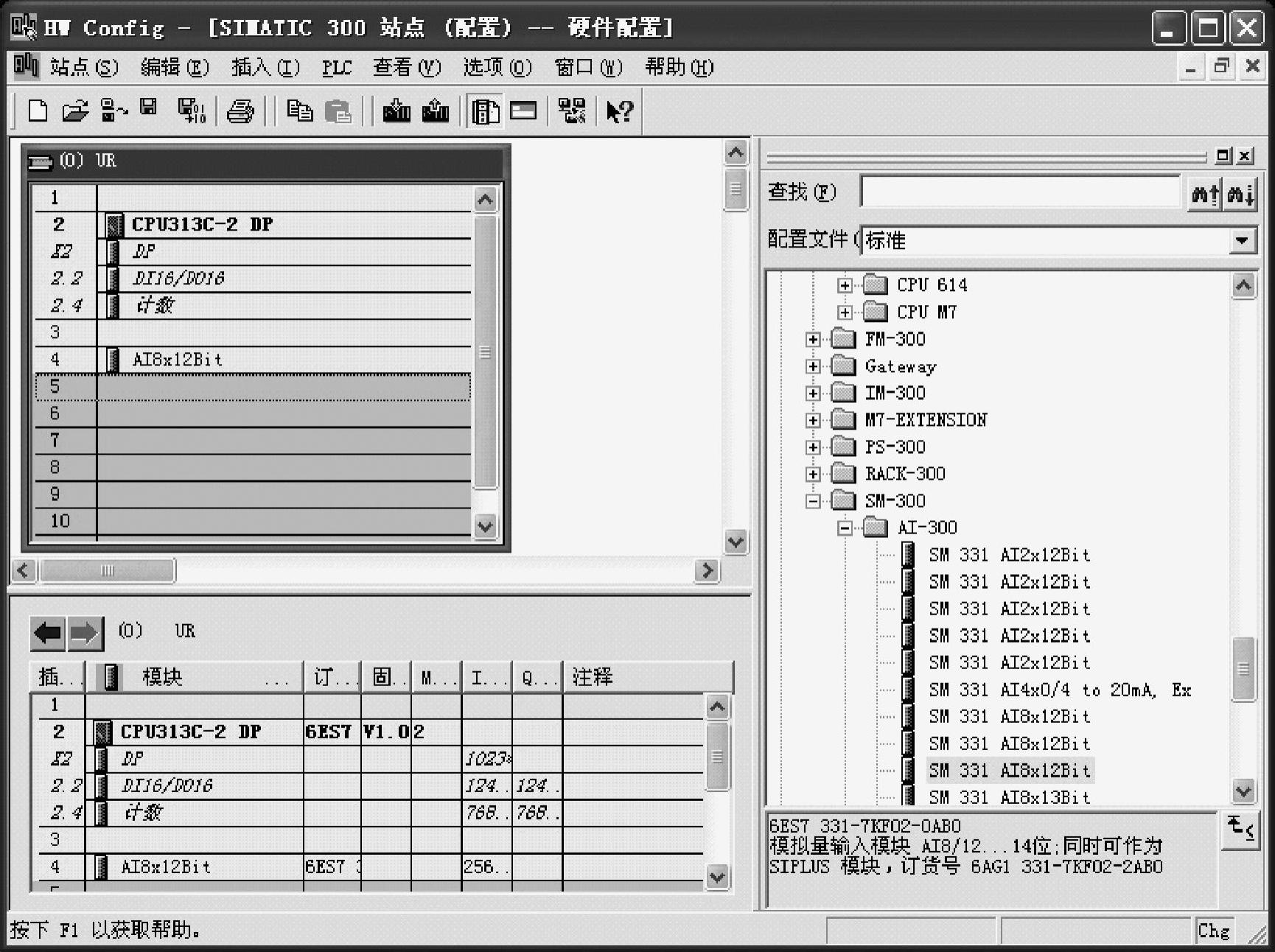Click the Paste toolbar icon
Image resolution: width=1275 pixels, height=952 pixels.
[x=338, y=111]
